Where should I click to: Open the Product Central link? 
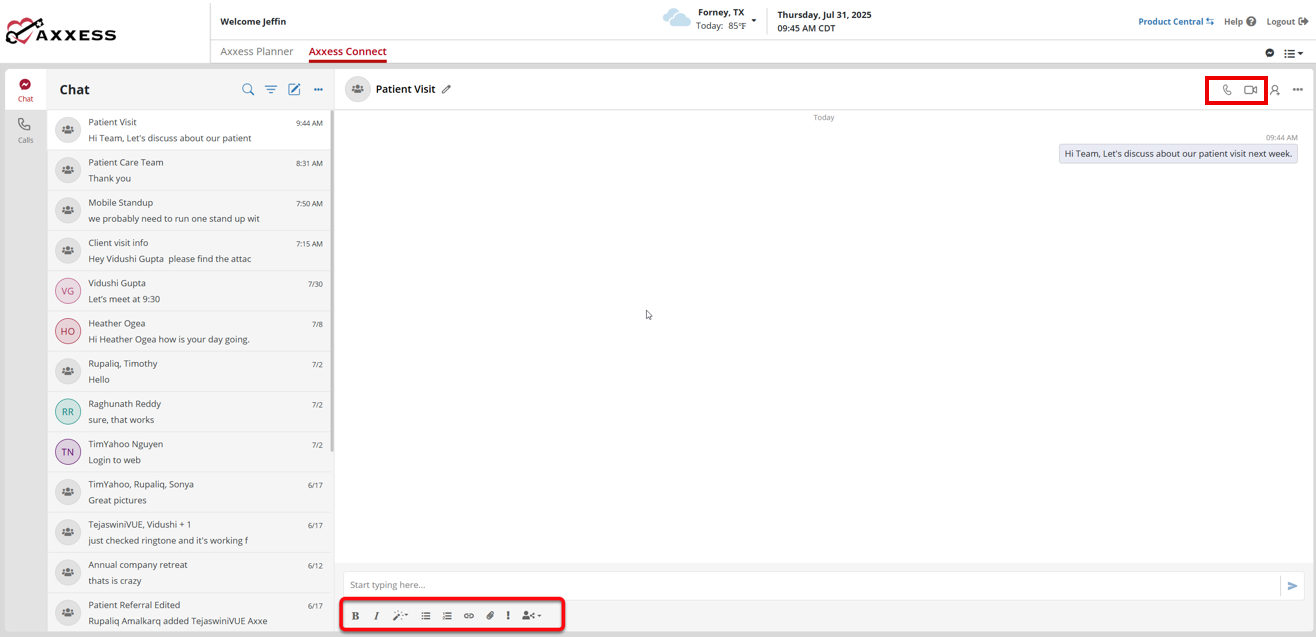(1175, 22)
